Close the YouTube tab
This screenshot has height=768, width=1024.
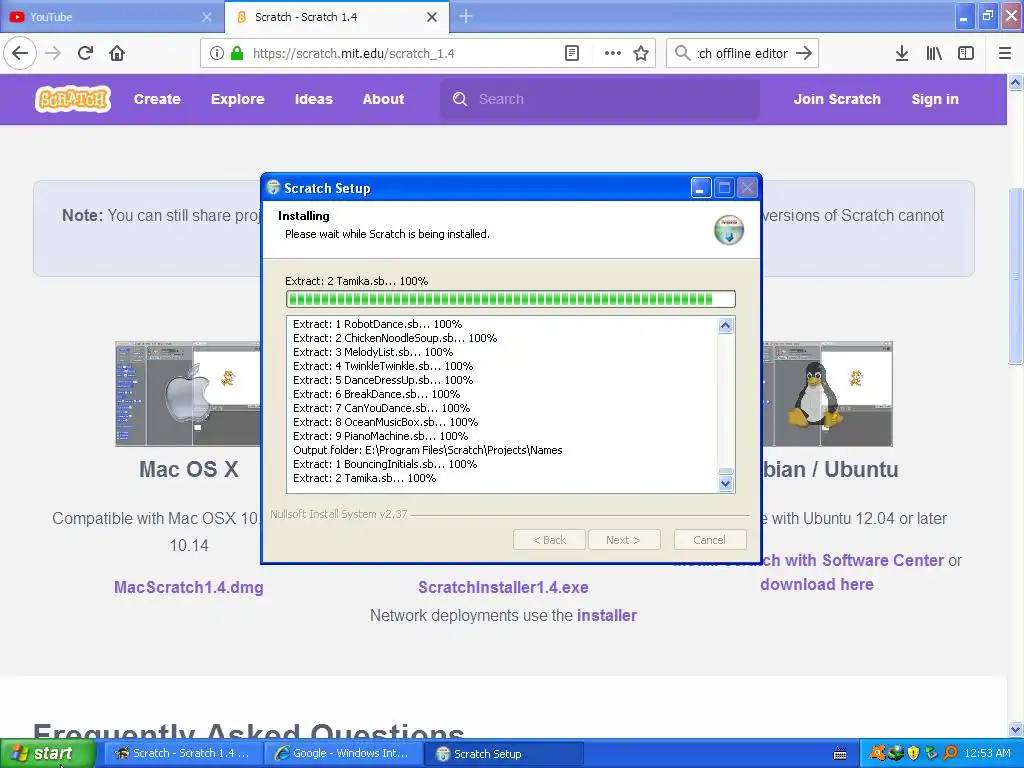206,17
